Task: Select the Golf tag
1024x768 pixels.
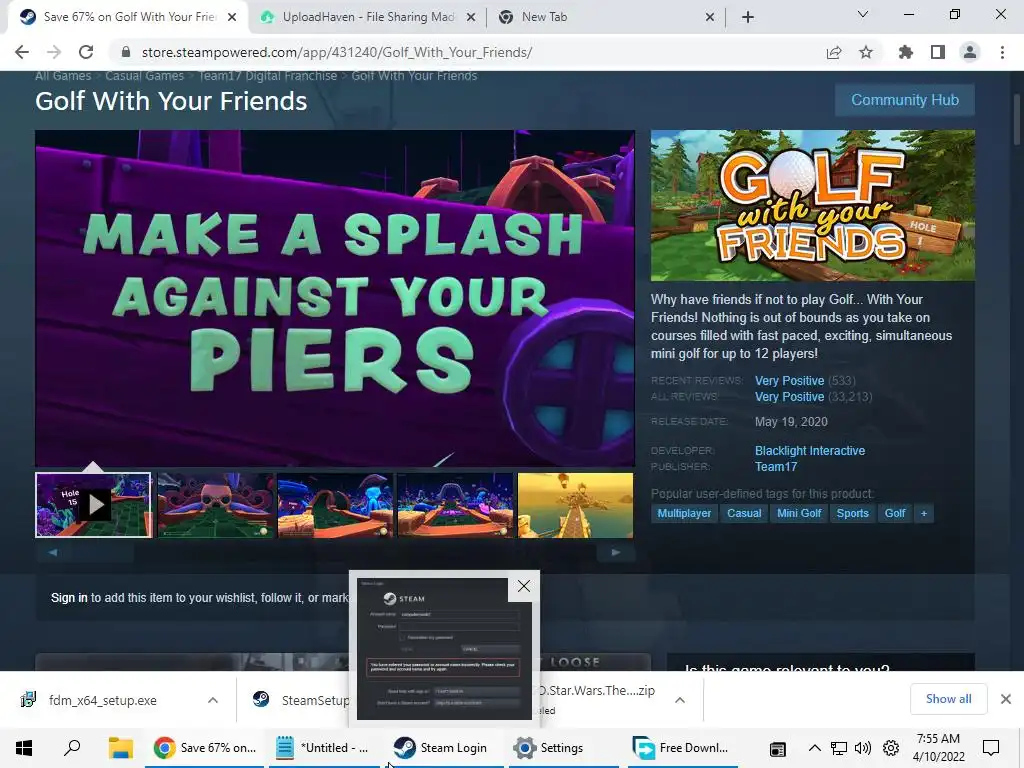Action: [x=895, y=513]
